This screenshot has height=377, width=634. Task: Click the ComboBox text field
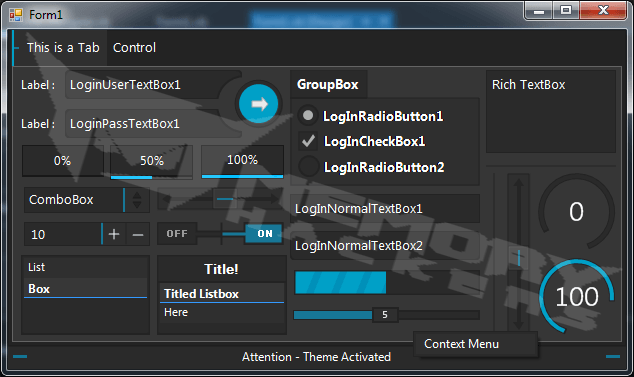click(x=74, y=200)
